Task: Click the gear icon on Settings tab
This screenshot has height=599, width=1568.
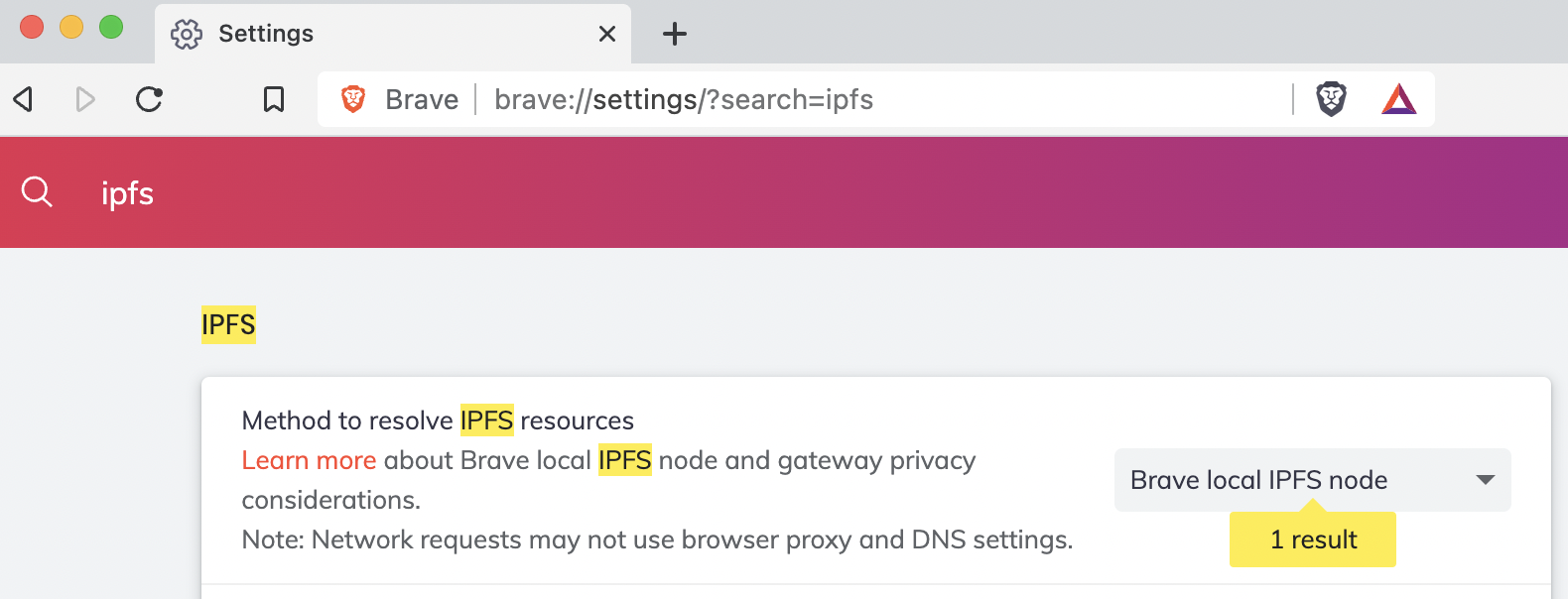Action: pyautogui.click(x=187, y=34)
